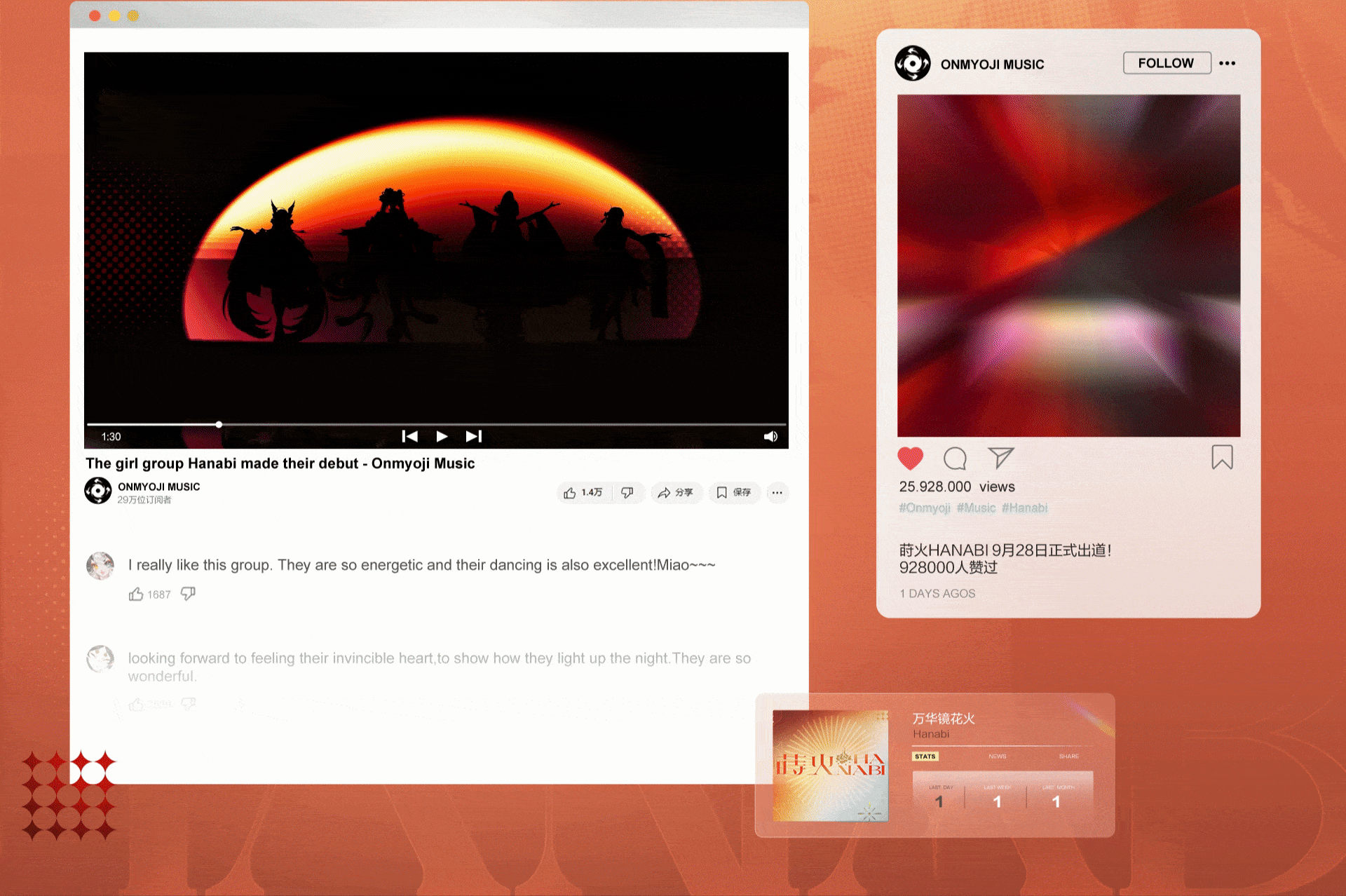Open post three-dot options next to Follow

(1227, 63)
